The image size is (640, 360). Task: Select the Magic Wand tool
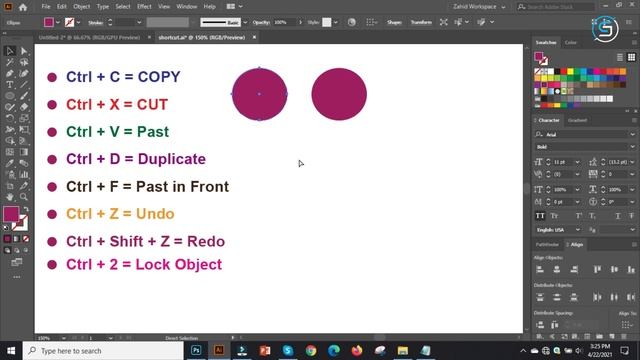pos(10,62)
